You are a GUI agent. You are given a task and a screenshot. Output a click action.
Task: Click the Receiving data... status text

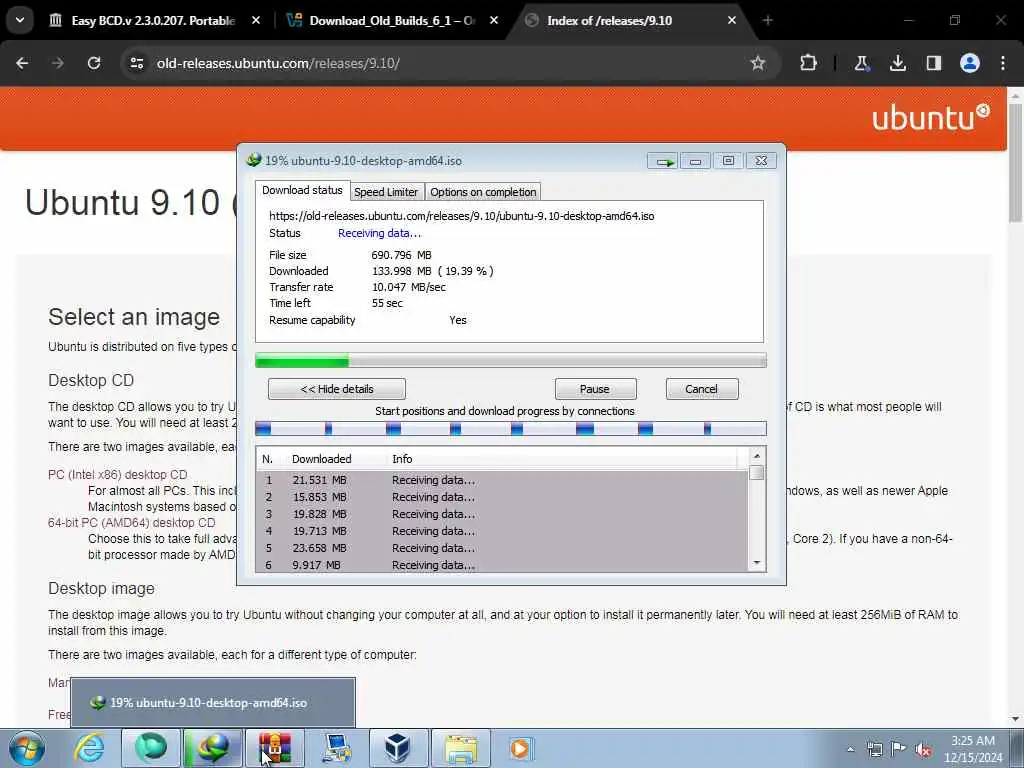coord(379,233)
